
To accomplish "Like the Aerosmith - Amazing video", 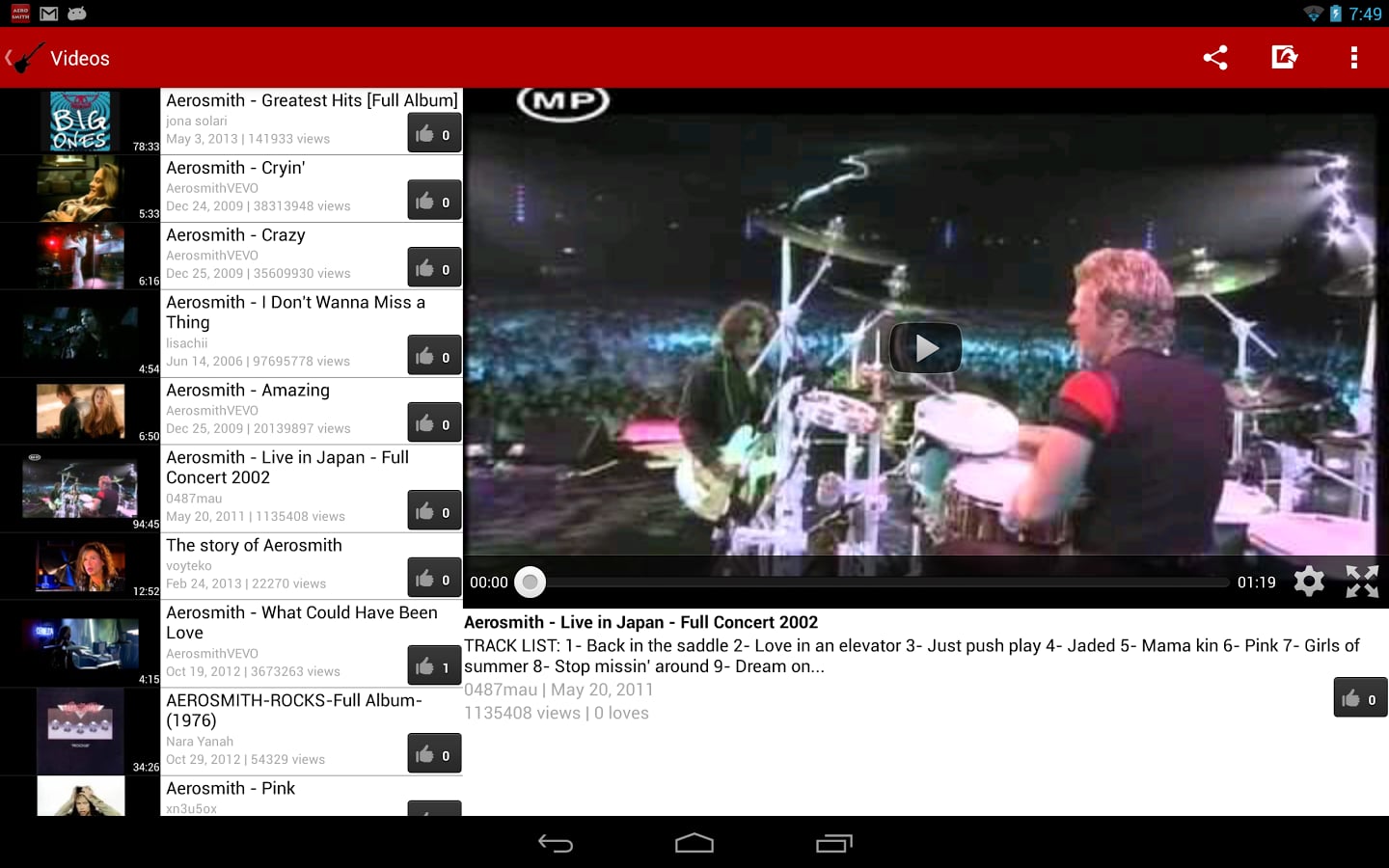I will coord(434,423).
